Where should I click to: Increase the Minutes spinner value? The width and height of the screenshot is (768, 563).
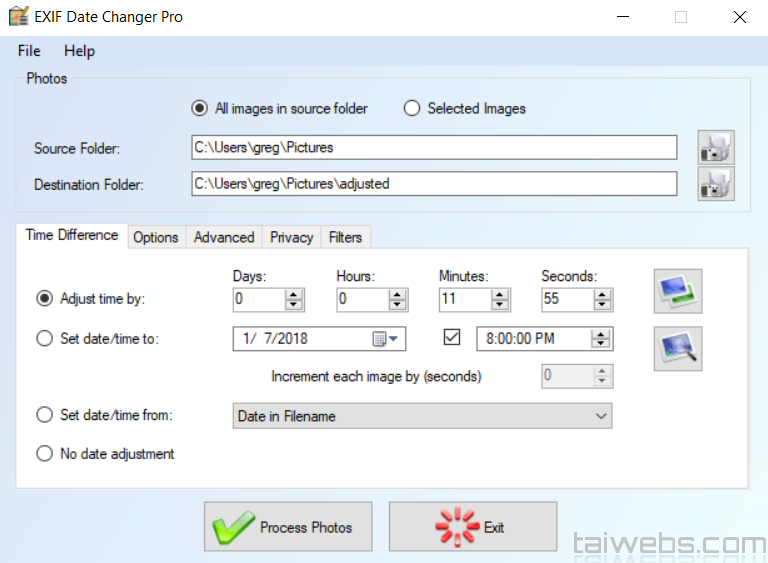coord(501,294)
